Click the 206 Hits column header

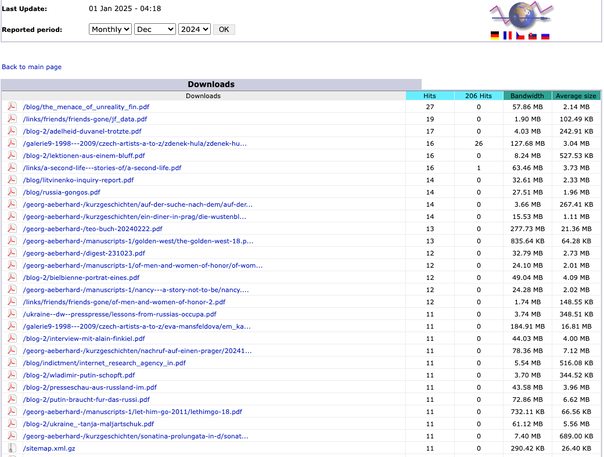coord(478,96)
